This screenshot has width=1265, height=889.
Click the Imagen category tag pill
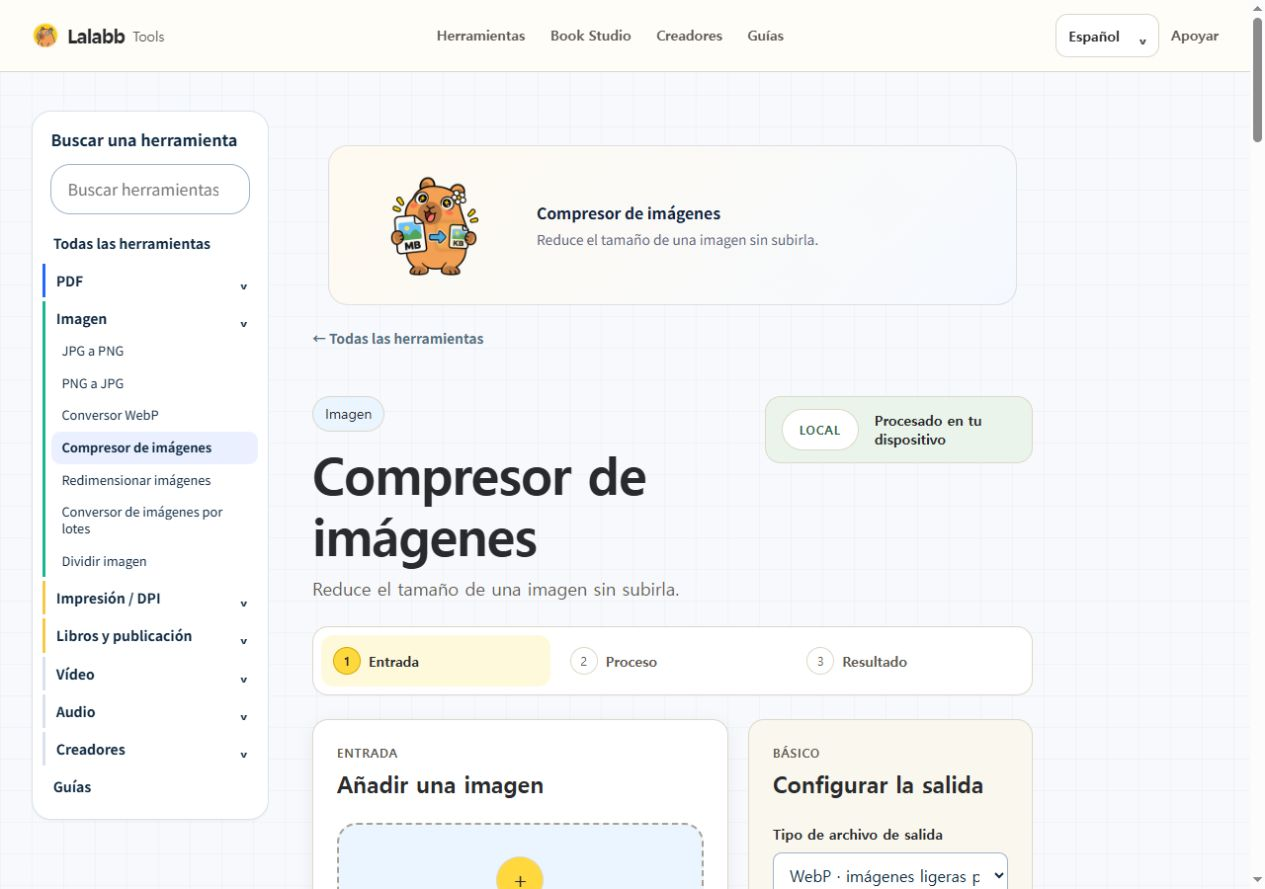pyautogui.click(x=348, y=414)
